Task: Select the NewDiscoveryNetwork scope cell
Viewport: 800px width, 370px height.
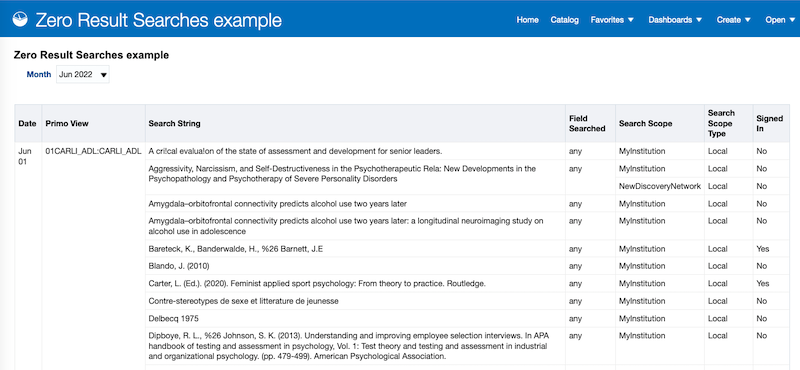Action: coord(660,186)
